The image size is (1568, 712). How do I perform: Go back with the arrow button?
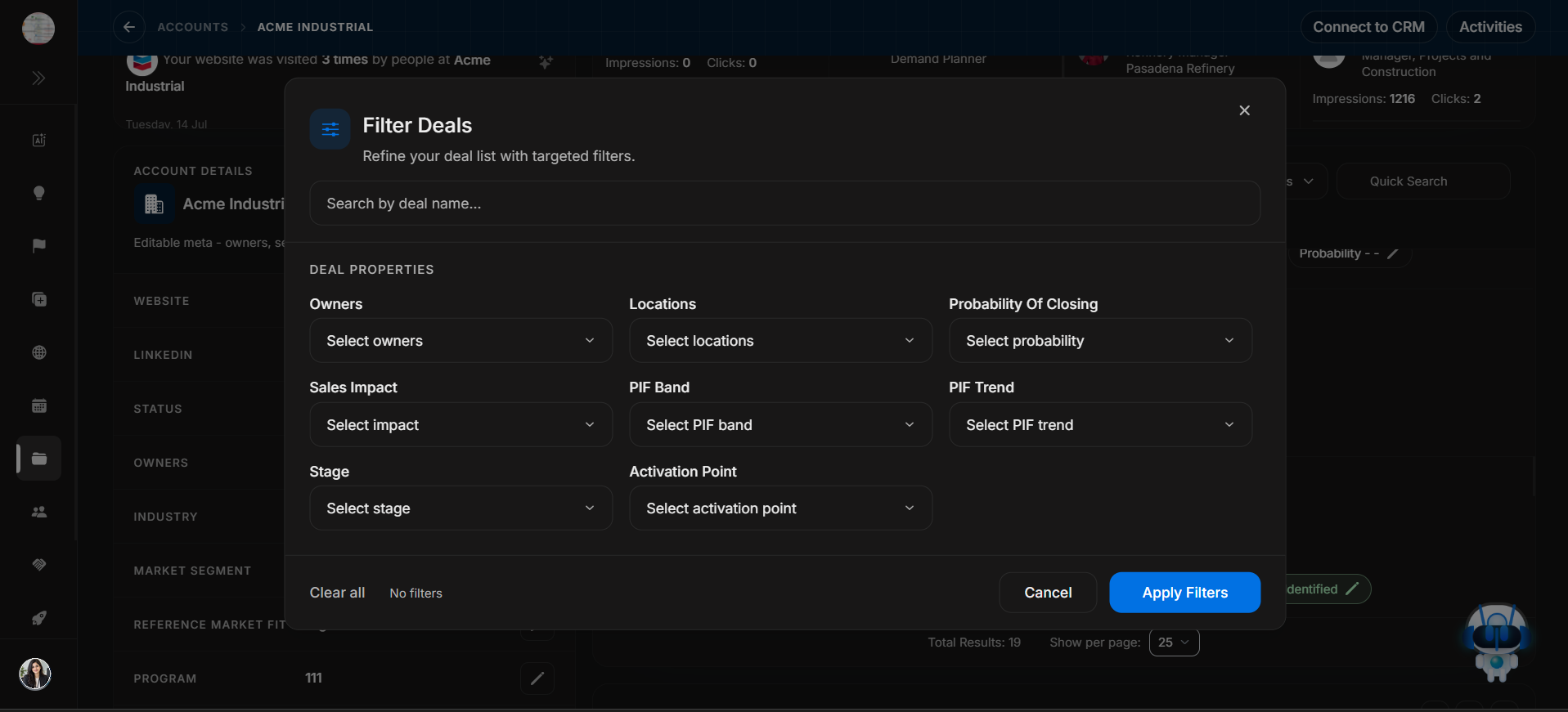[x=129, y=27]
